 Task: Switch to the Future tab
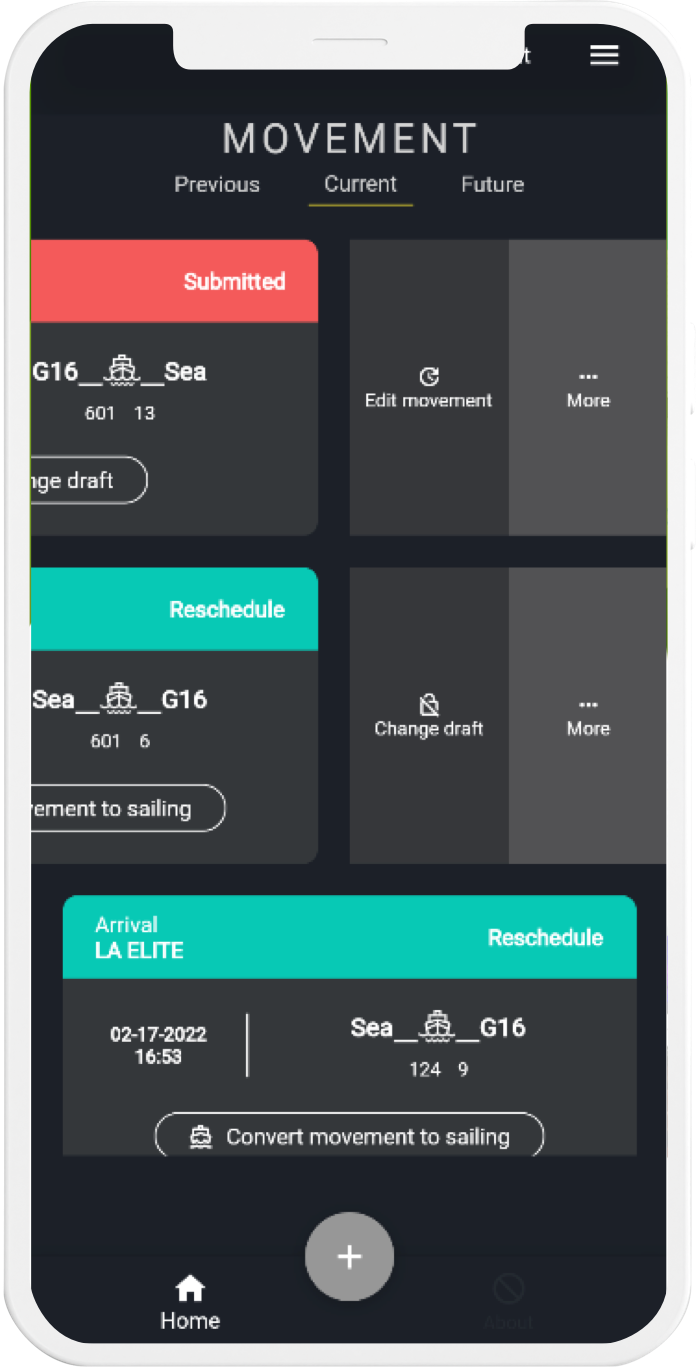[x=492, y=184]
